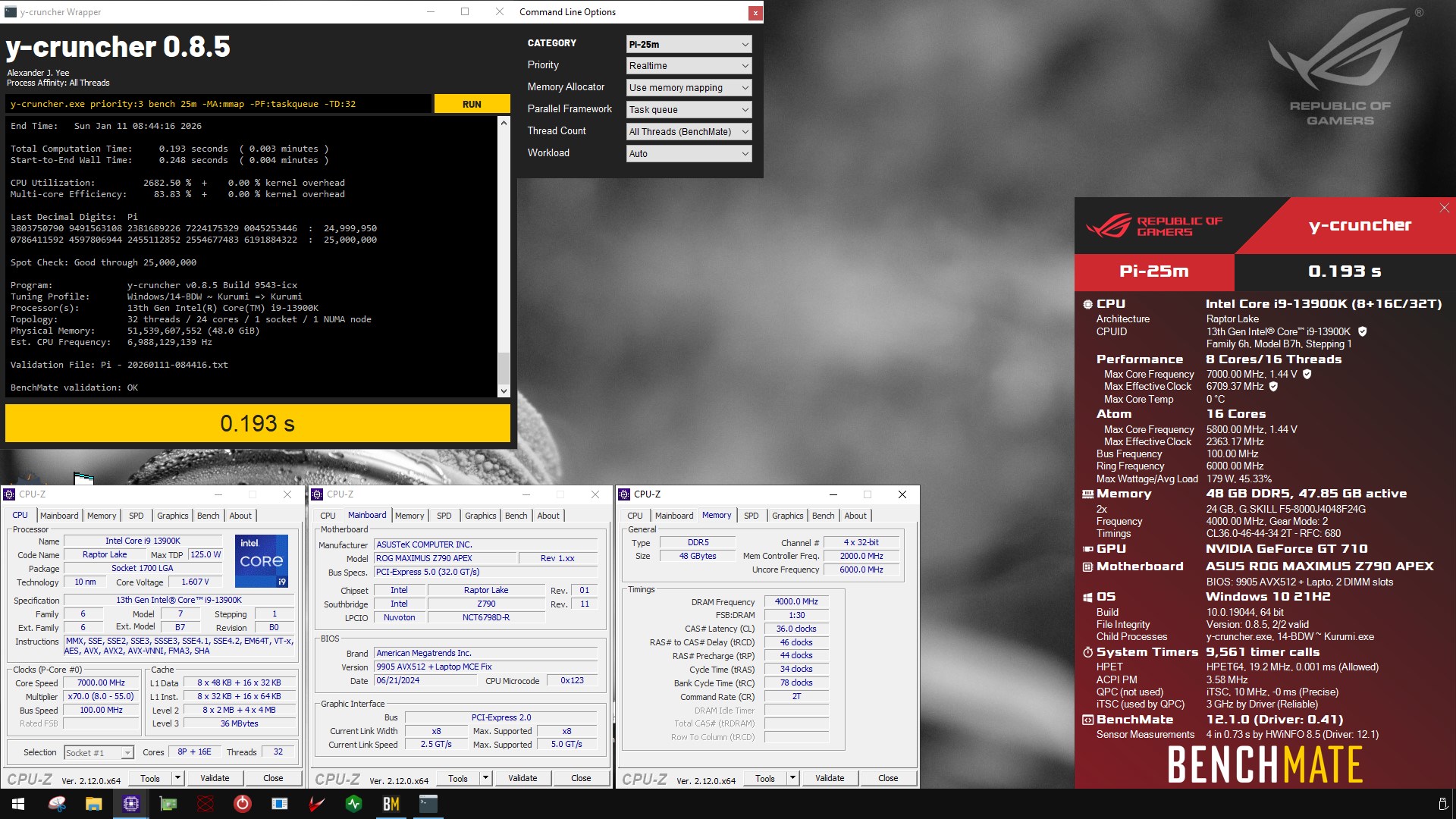
Task: Click Close in the CPU-Z Mainboard window
Action: click(x=581, y=778)
